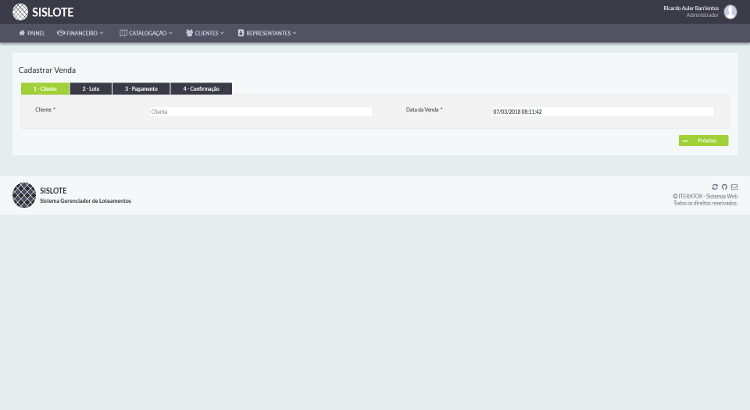This screenshot has width=750, height=410.
Task: Expand the Financeiro dropdown chevron
Action: tap(101, 33)
